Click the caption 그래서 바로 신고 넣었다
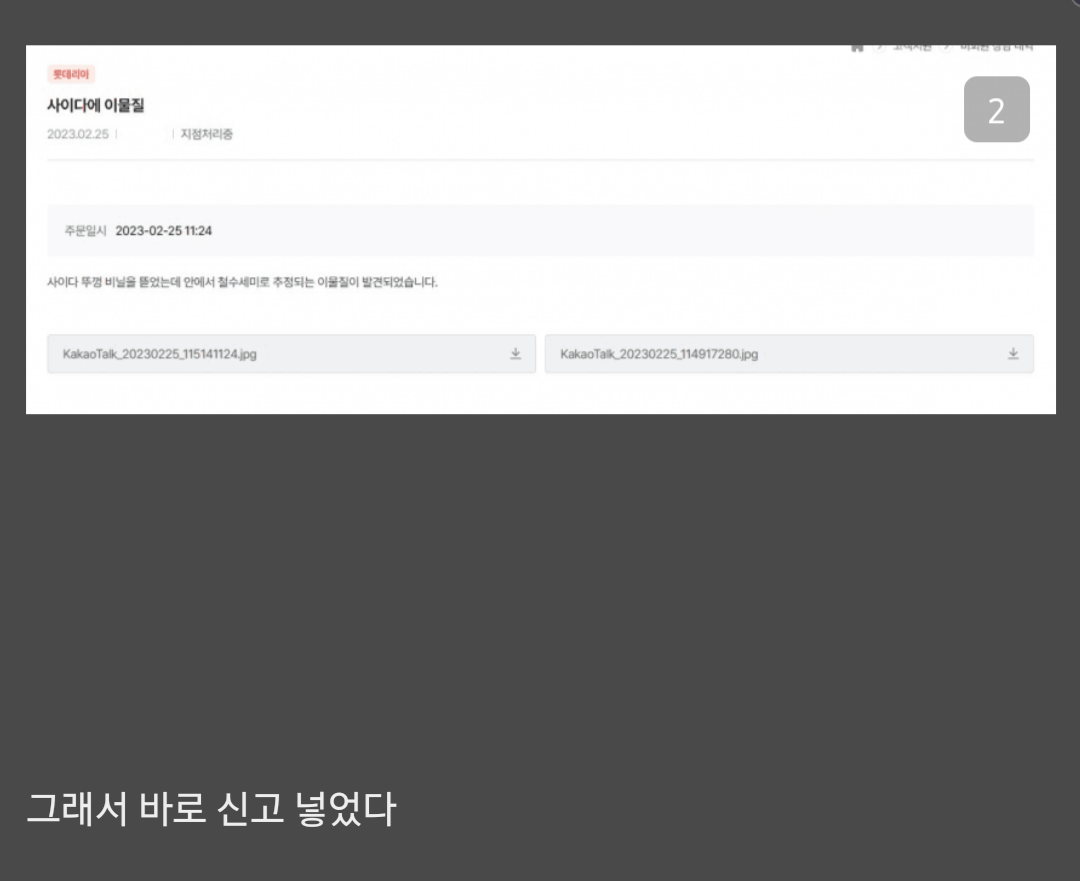Screen dimensions: 1080x881 click(x=211, y=809)
